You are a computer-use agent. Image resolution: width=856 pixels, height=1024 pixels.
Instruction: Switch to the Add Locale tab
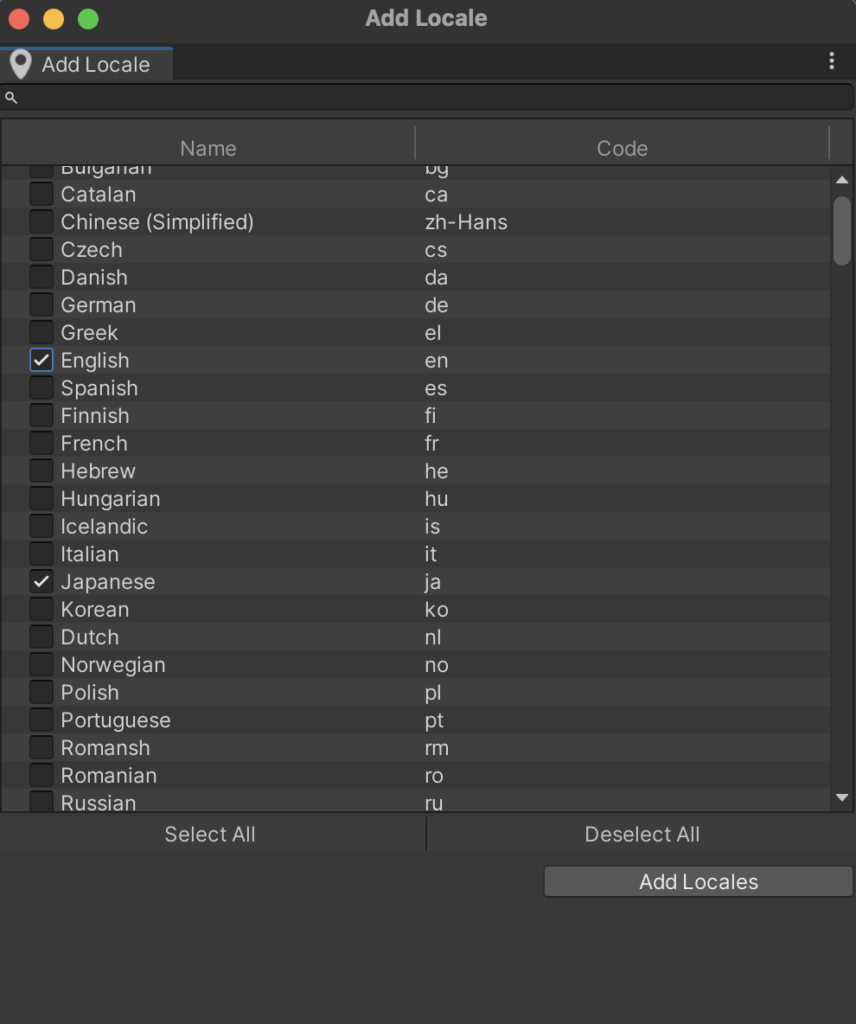[95, 65]
